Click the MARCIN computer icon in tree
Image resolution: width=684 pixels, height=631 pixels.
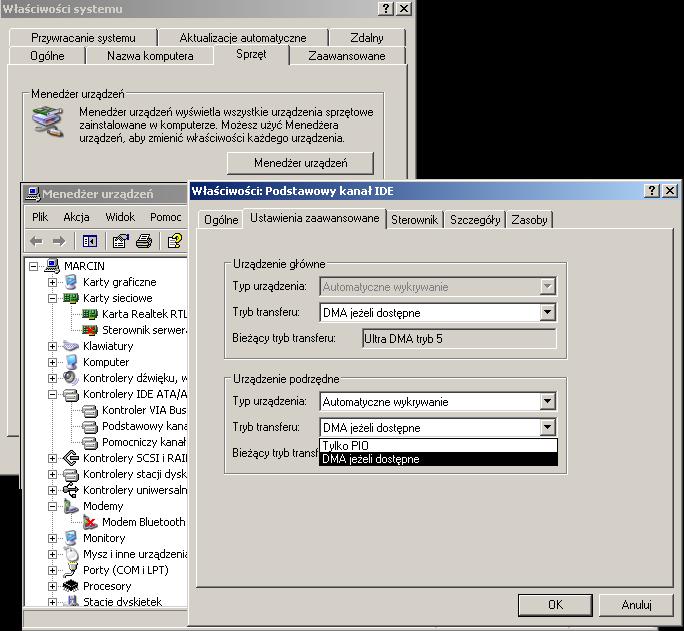(x=52, y=266)
